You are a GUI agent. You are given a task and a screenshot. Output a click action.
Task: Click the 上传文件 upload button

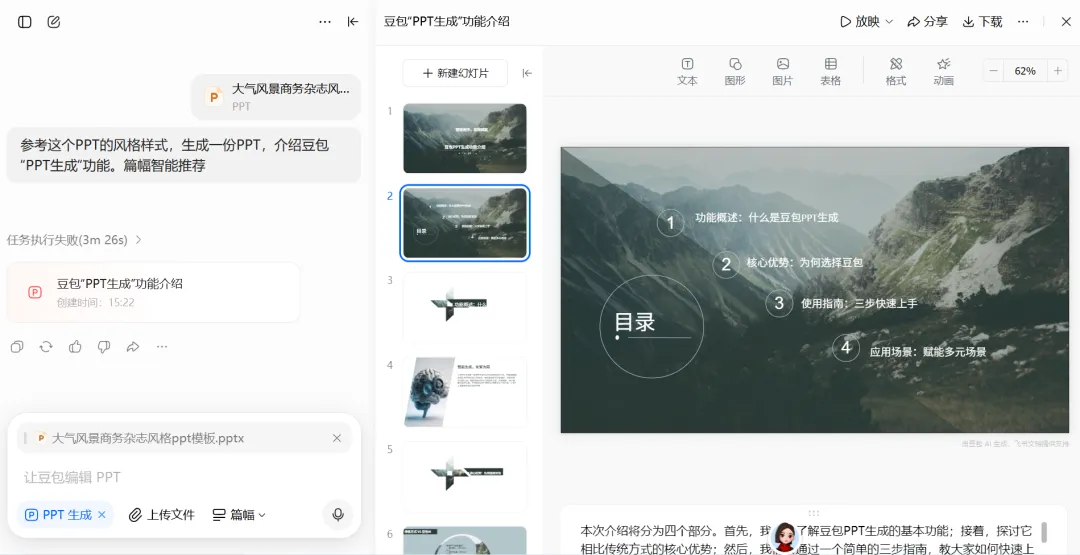tap(162, 514)
